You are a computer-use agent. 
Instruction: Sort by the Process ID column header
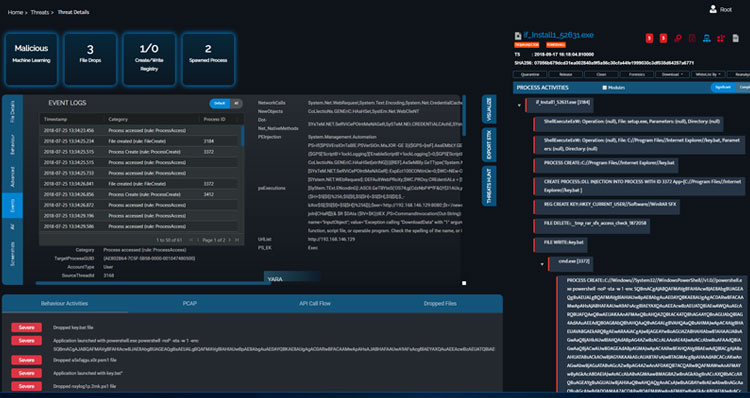point(214,119)
